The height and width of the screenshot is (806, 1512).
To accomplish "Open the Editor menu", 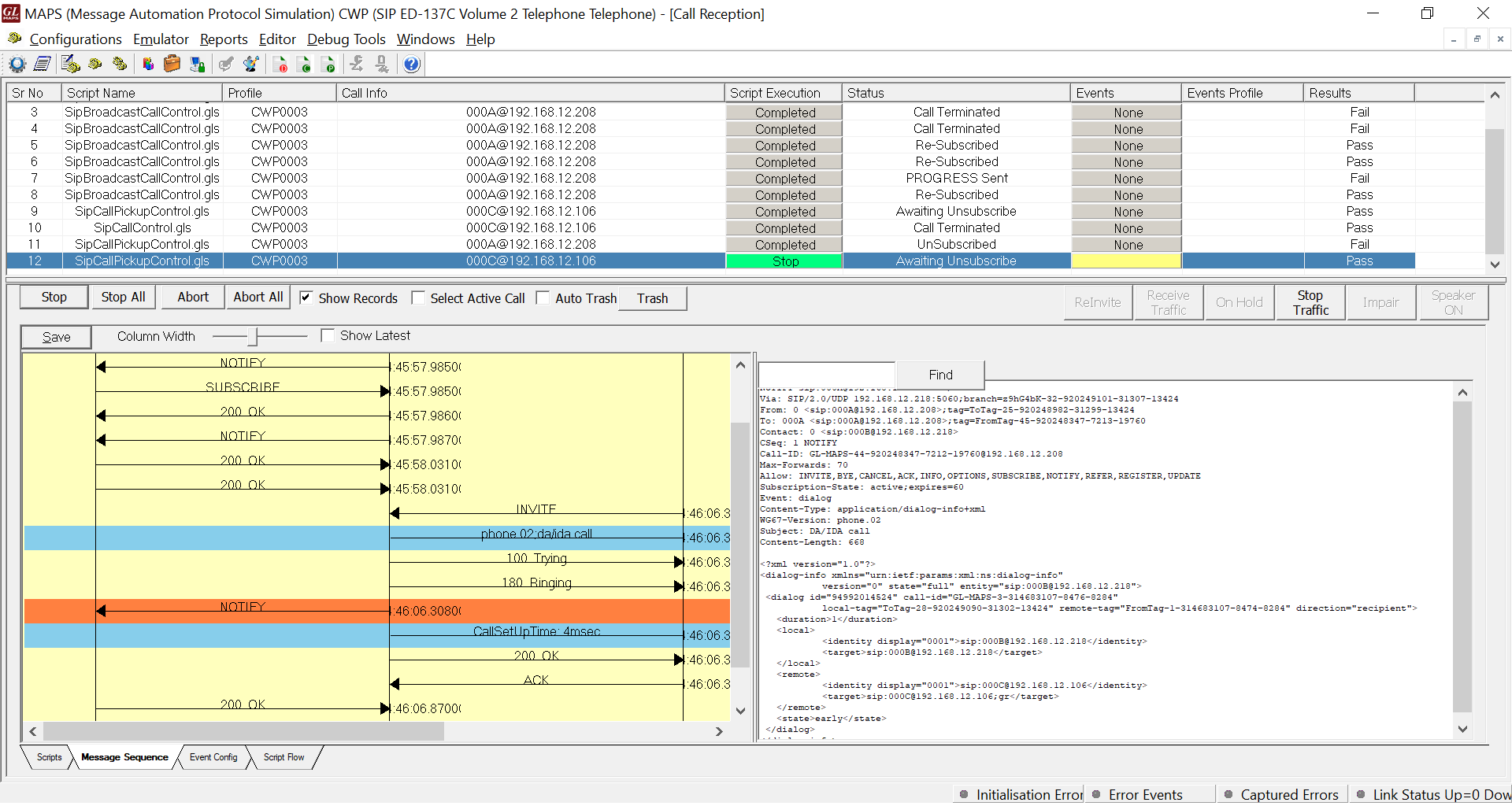I will [x=277, y=39].
